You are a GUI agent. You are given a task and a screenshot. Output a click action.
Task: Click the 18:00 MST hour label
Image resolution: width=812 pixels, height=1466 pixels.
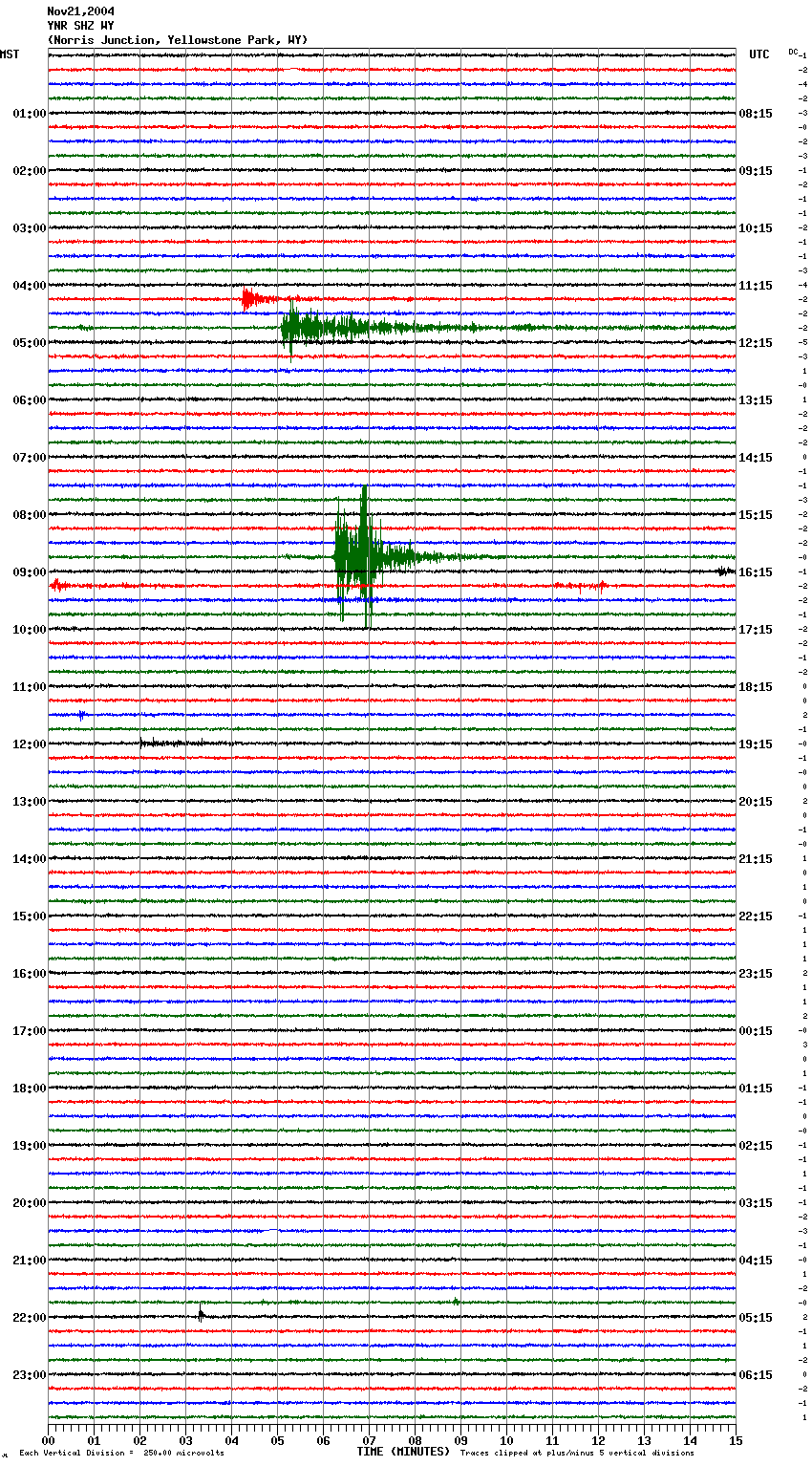click(30, 1089)
